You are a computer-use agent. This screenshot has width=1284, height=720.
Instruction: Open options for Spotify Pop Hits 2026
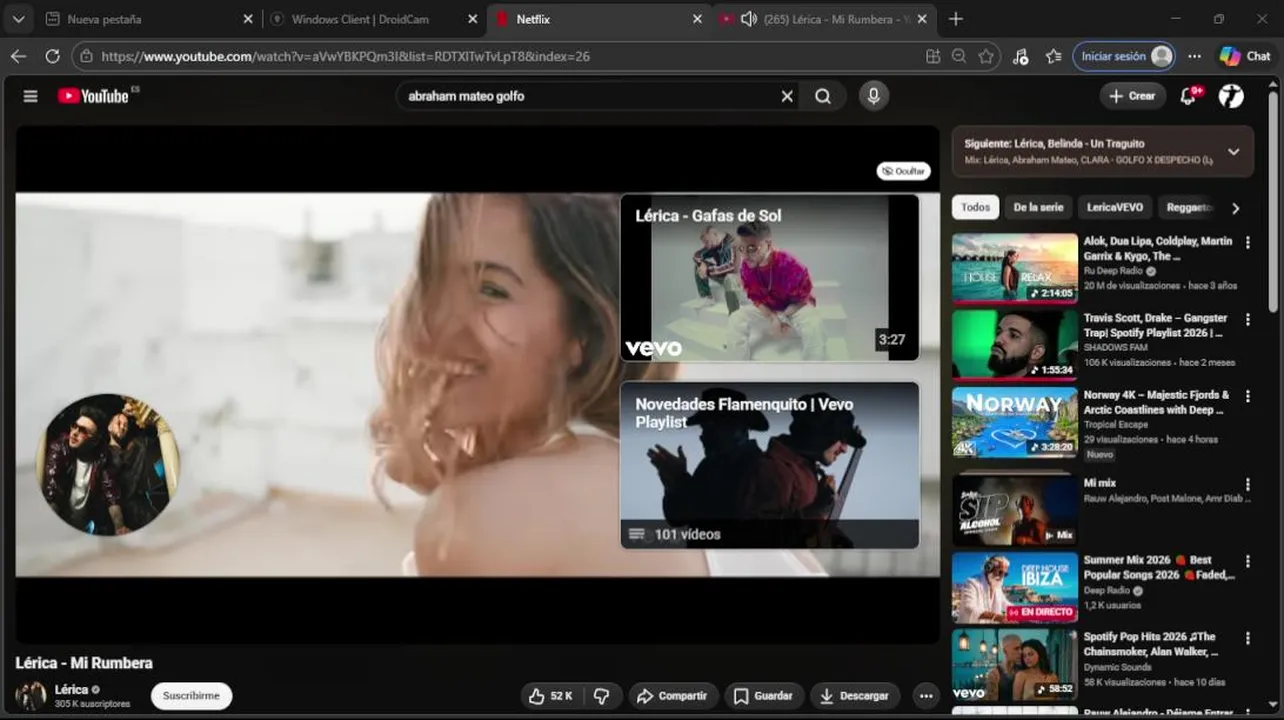click(1247, 638)
